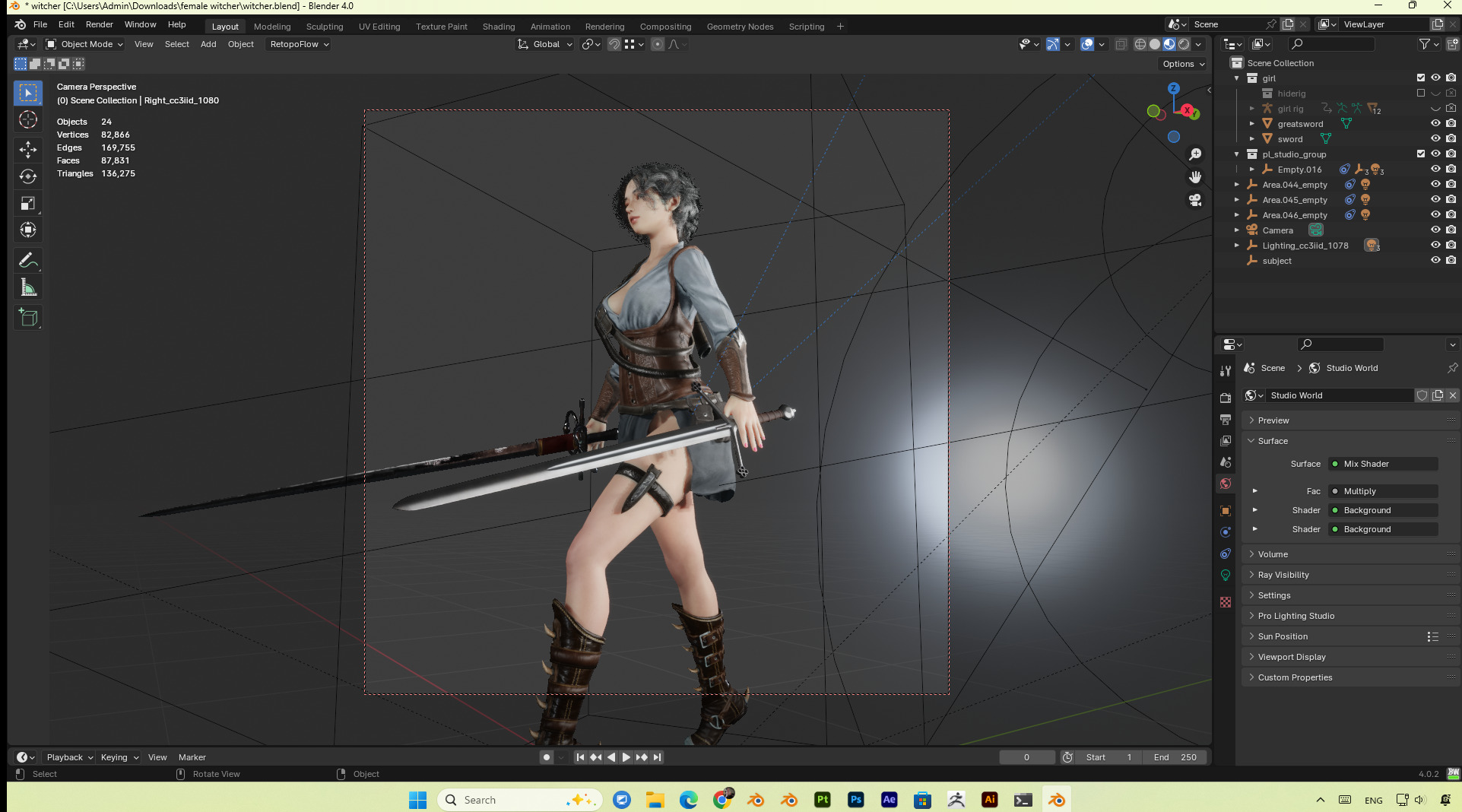Switch to the Geometry Nodes workspace tab

740,27
